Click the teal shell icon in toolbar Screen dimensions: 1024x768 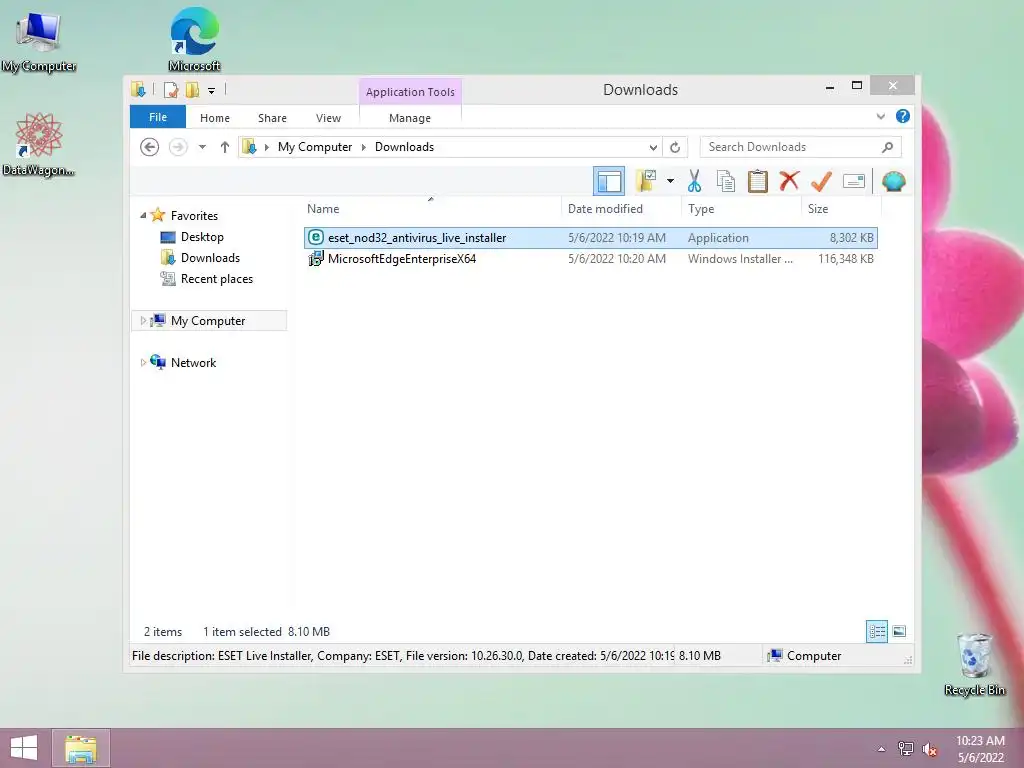pos(893,181)
